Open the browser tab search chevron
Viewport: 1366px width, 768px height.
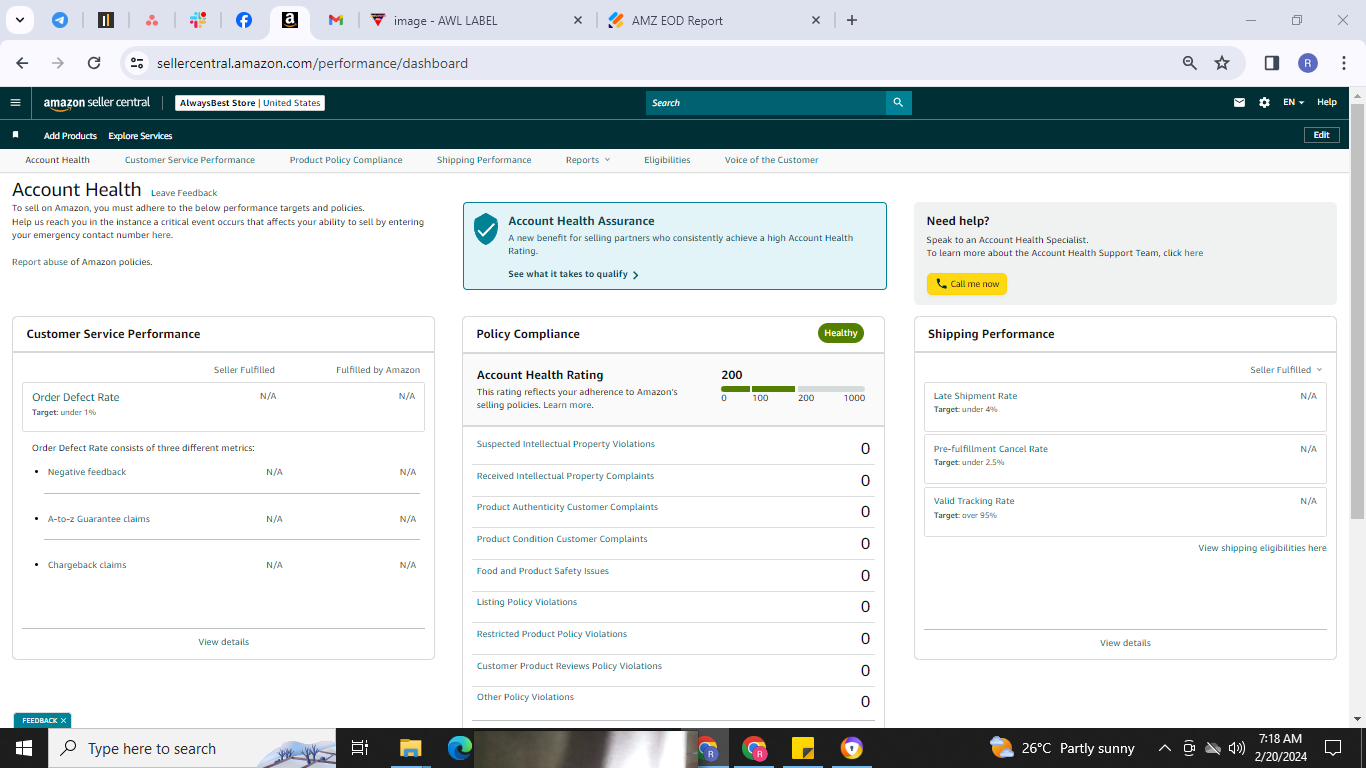click(x=19, y=20)
